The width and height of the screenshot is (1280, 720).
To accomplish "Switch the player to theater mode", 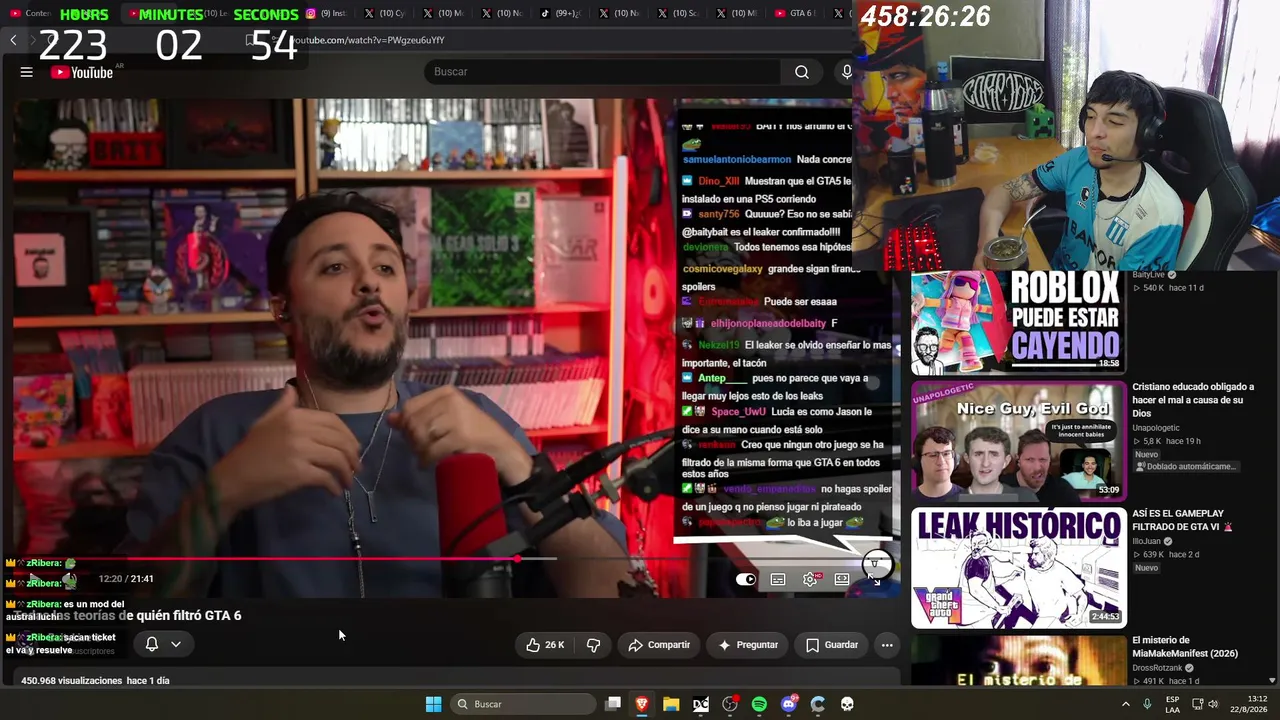I will coord(842,579).
